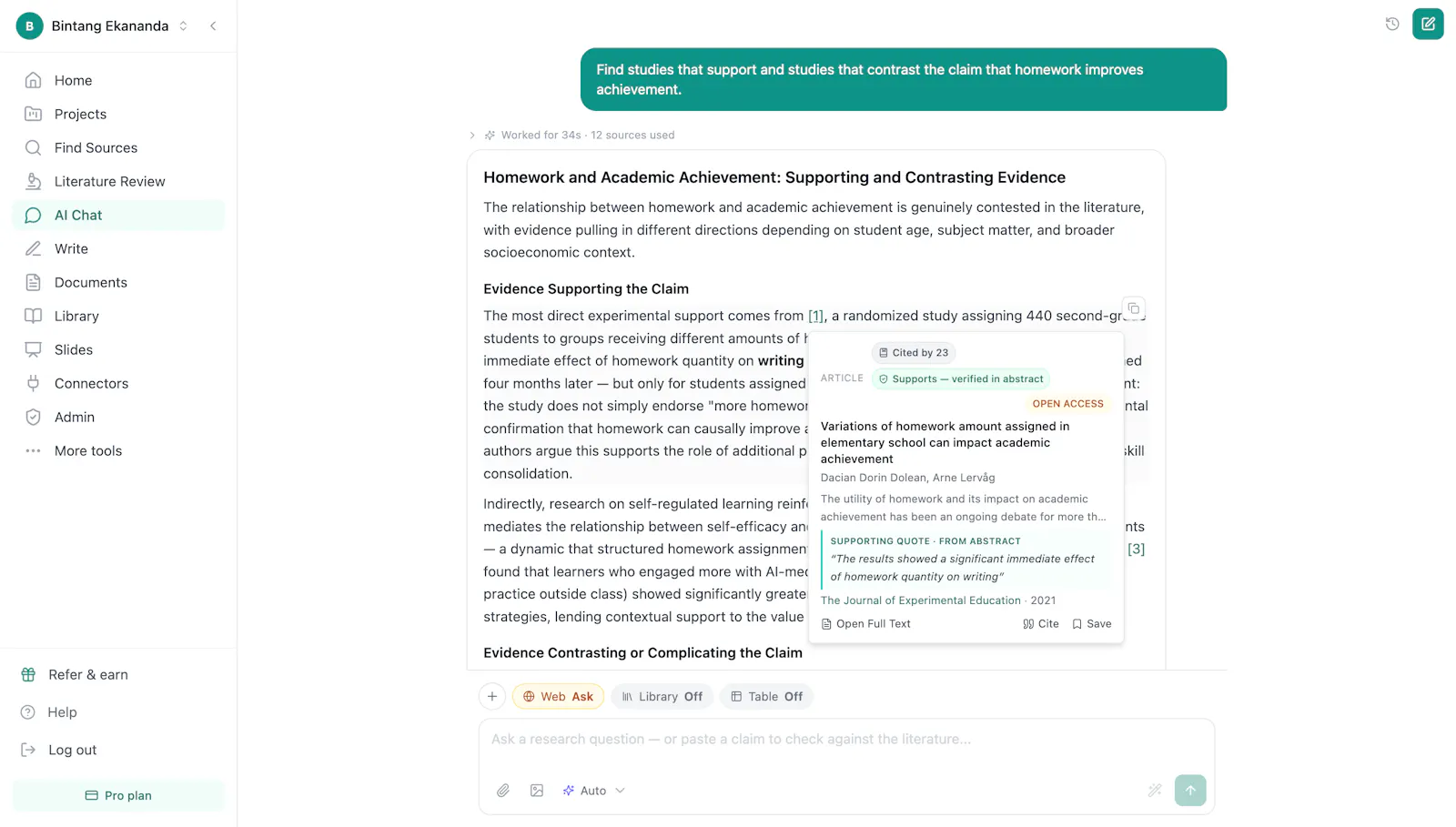This screenshot has width=1456, height=827.
Task: Toggle the Web Ask option
Action: (558, 697)
